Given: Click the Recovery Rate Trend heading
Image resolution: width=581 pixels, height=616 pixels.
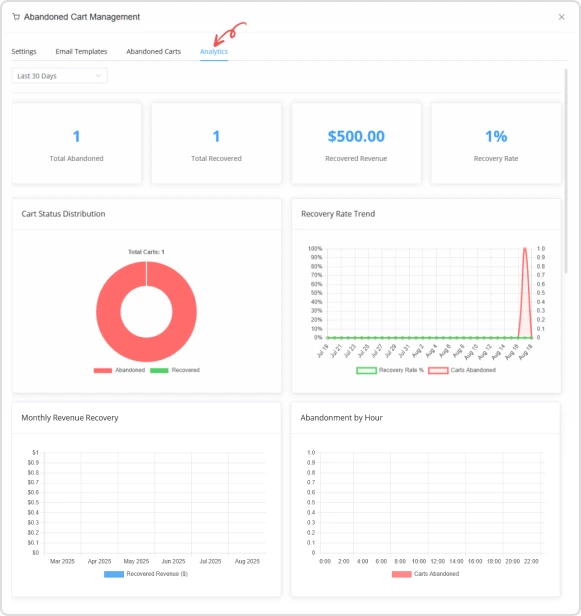Looking at the screenshot, I should pos(338,214).
